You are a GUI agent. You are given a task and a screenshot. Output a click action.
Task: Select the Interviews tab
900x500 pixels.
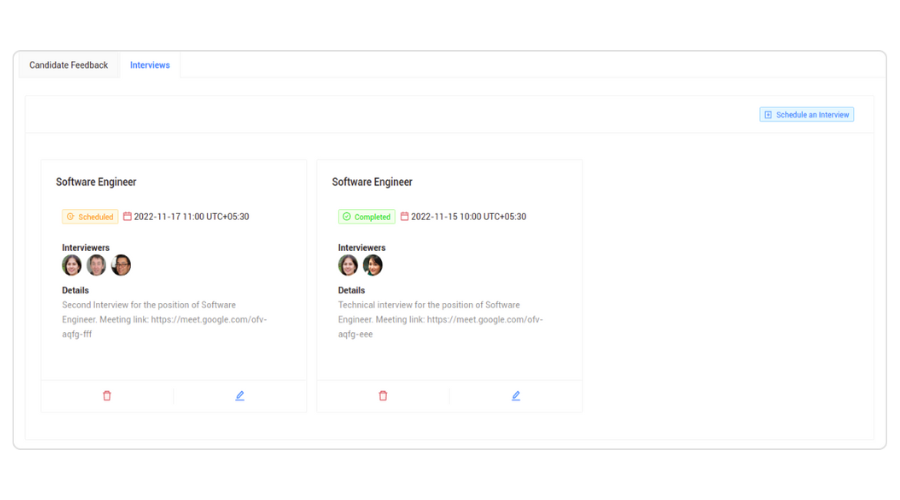(150, 65)
